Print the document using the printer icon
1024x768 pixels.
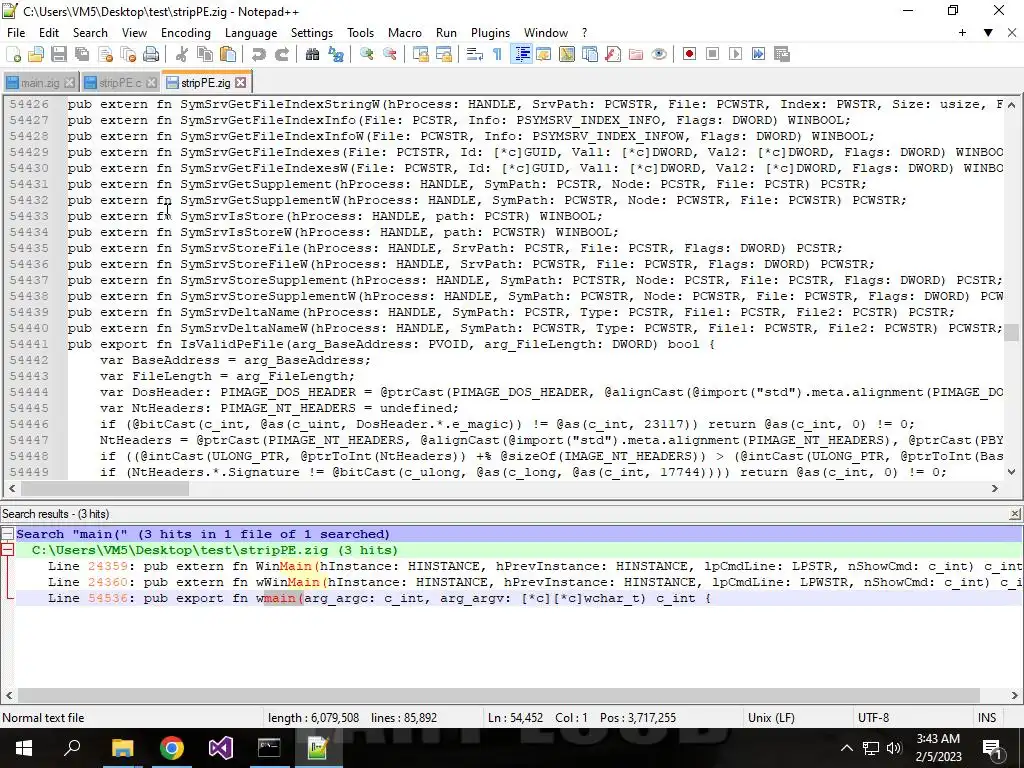[151, 54]
